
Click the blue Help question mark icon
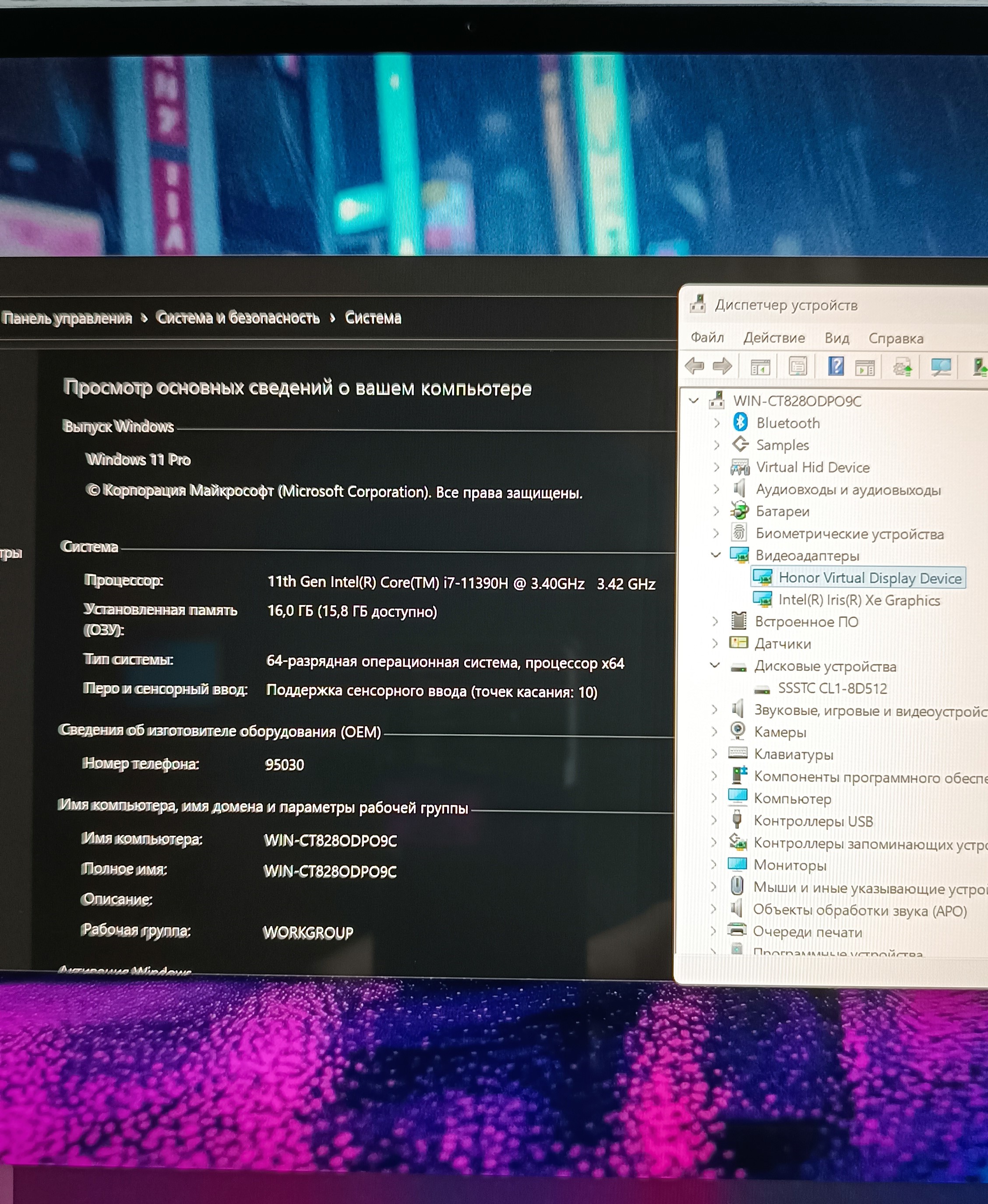[x=836, y=366]
